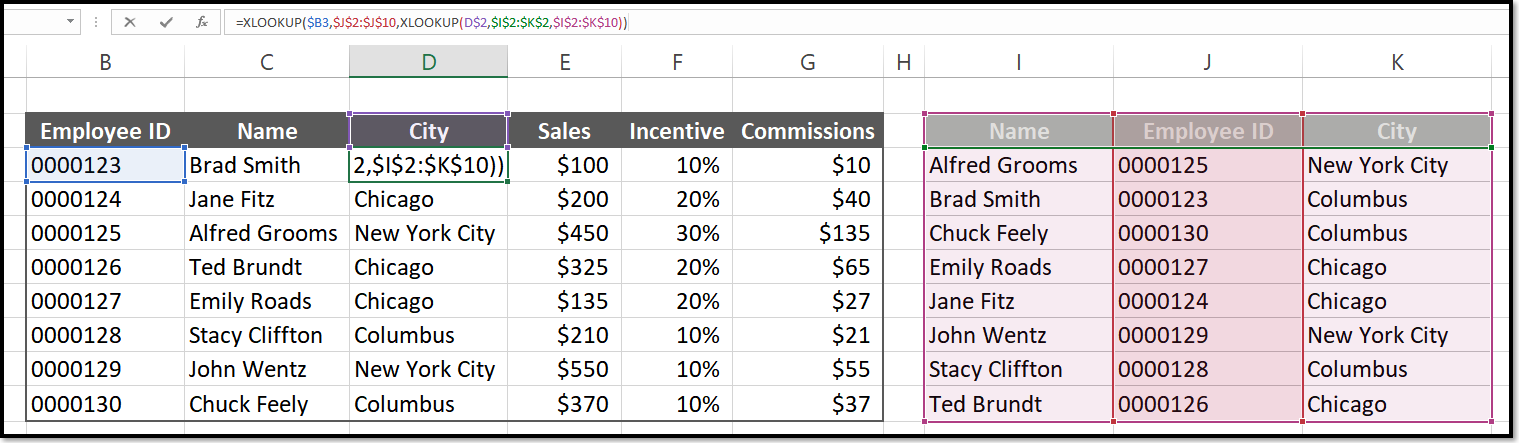
Task: Select column B header
Action: pos(105,62)
